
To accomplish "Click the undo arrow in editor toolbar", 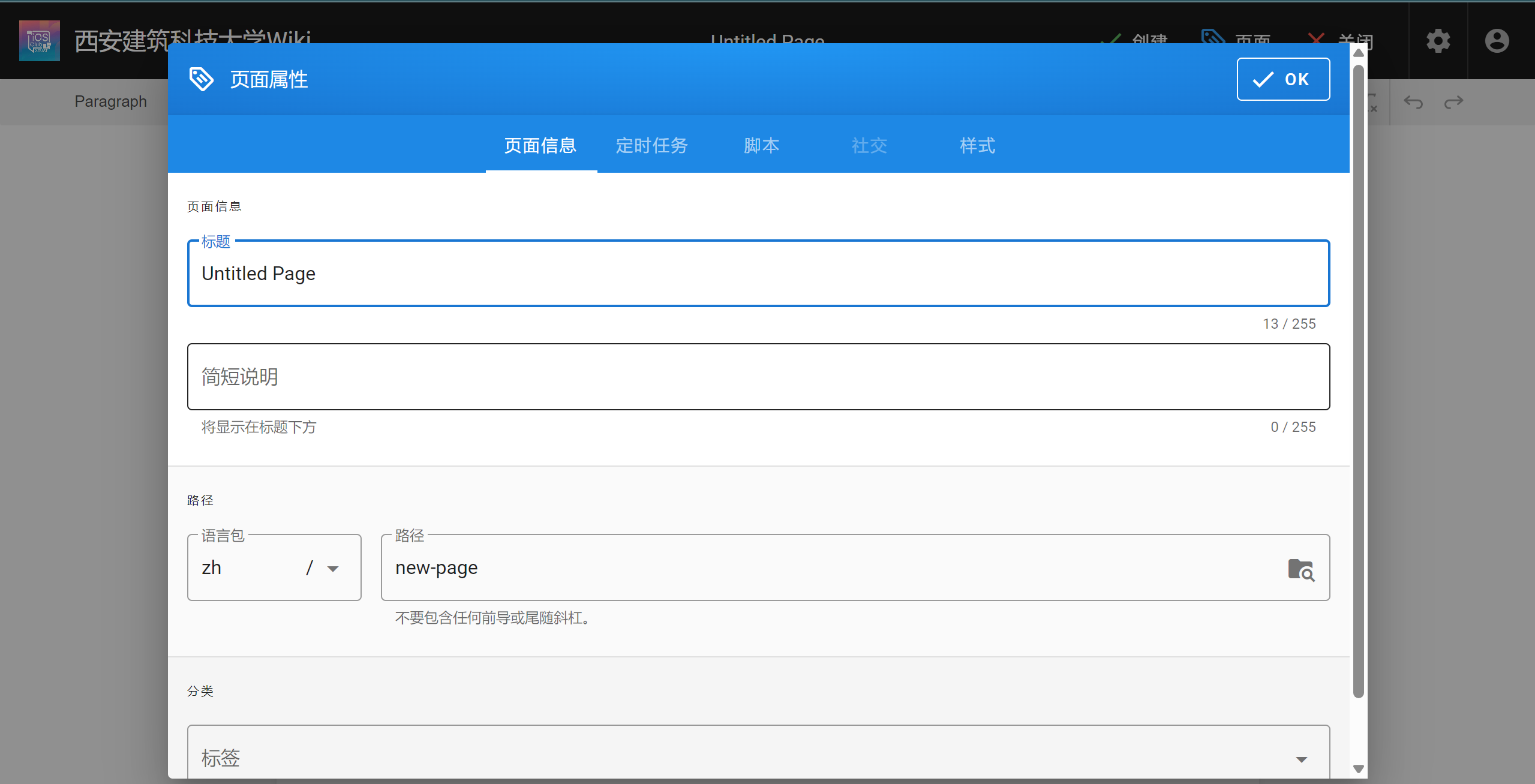I will tap(1413, 102).
